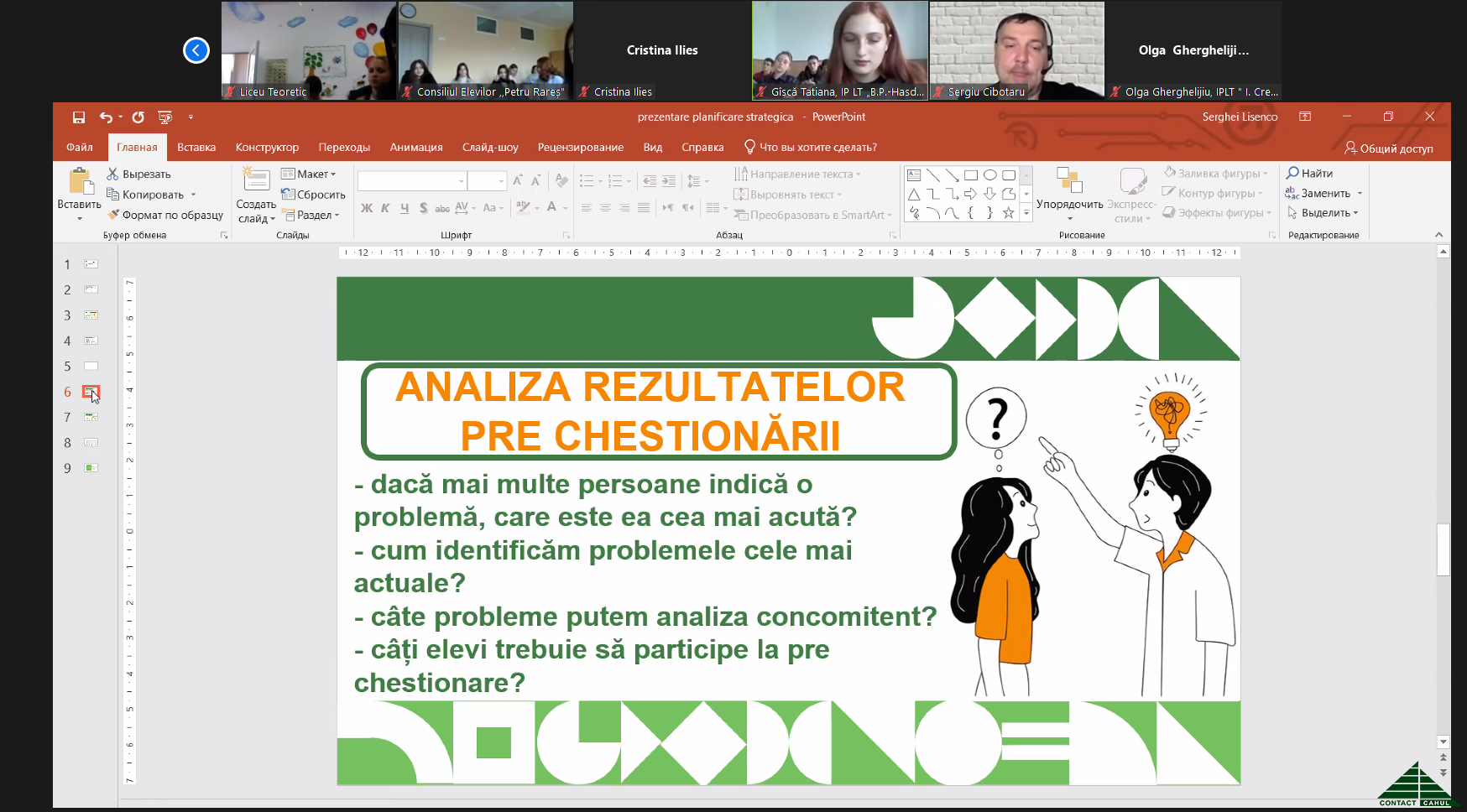The height and width of the screenshot is (812, 1467).
Task: Select slide 7 thumbnail in slide panel
Action: click(91, 418)
